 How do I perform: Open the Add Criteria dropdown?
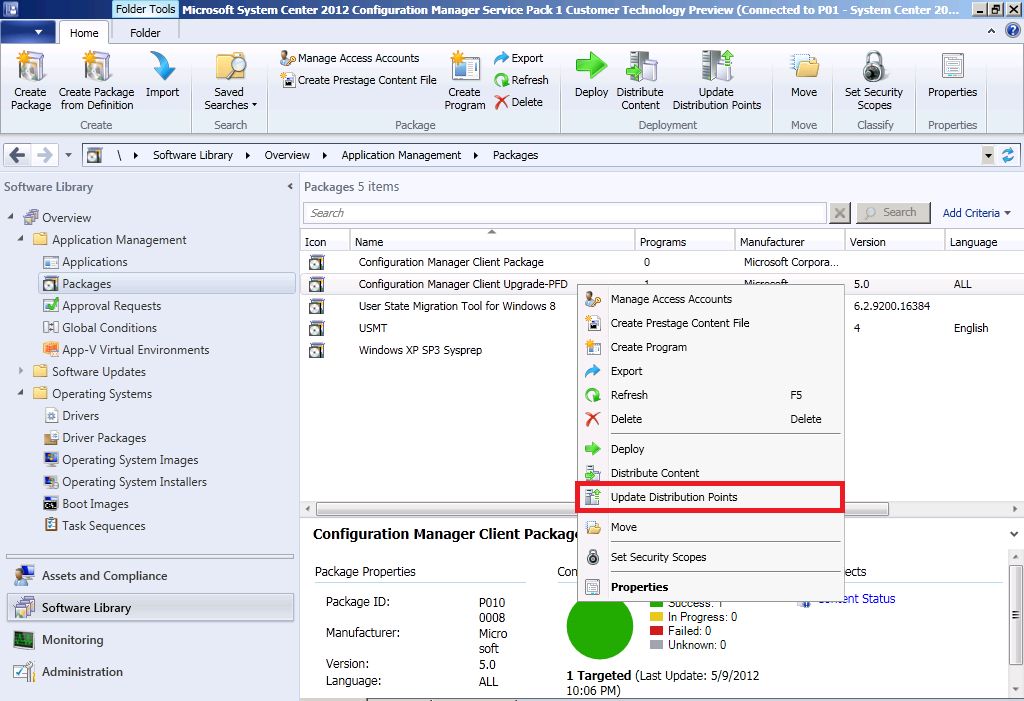coord(976,213)
